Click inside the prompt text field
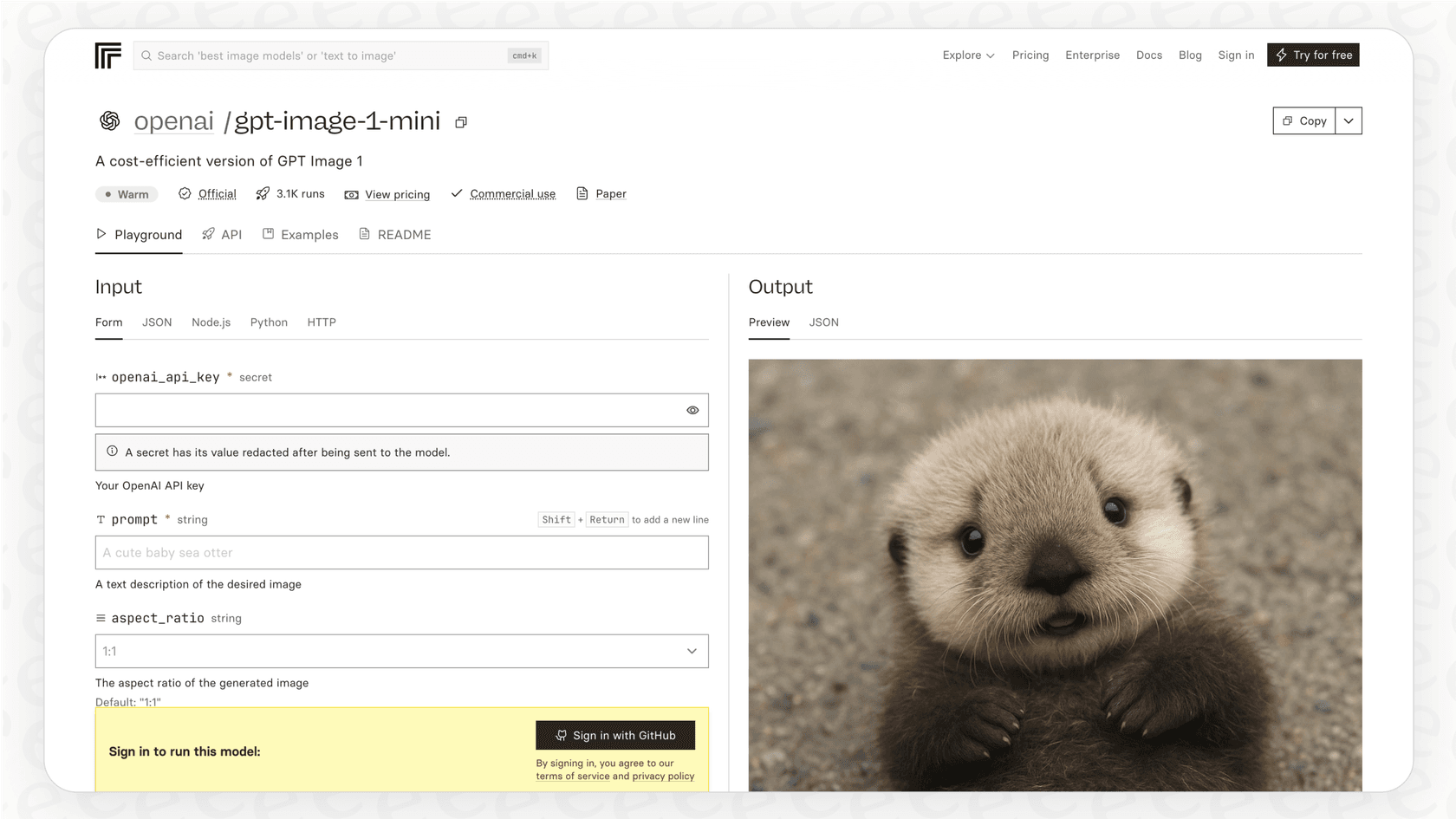This screenshot has height=819, width=1456. [x=401, y=552]
